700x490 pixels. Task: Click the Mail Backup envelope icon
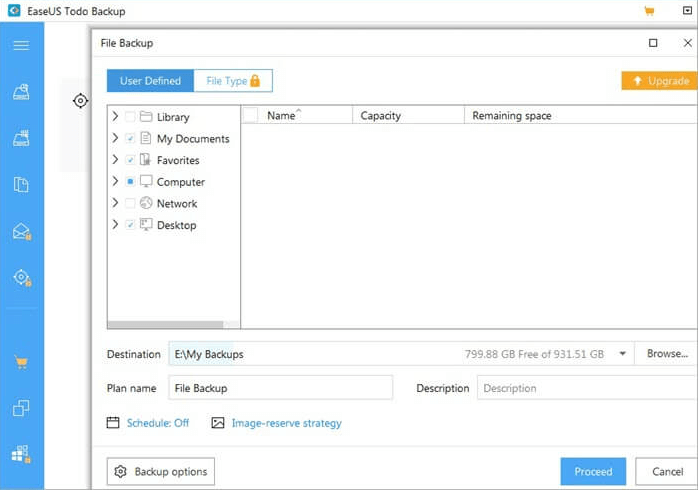21,231
